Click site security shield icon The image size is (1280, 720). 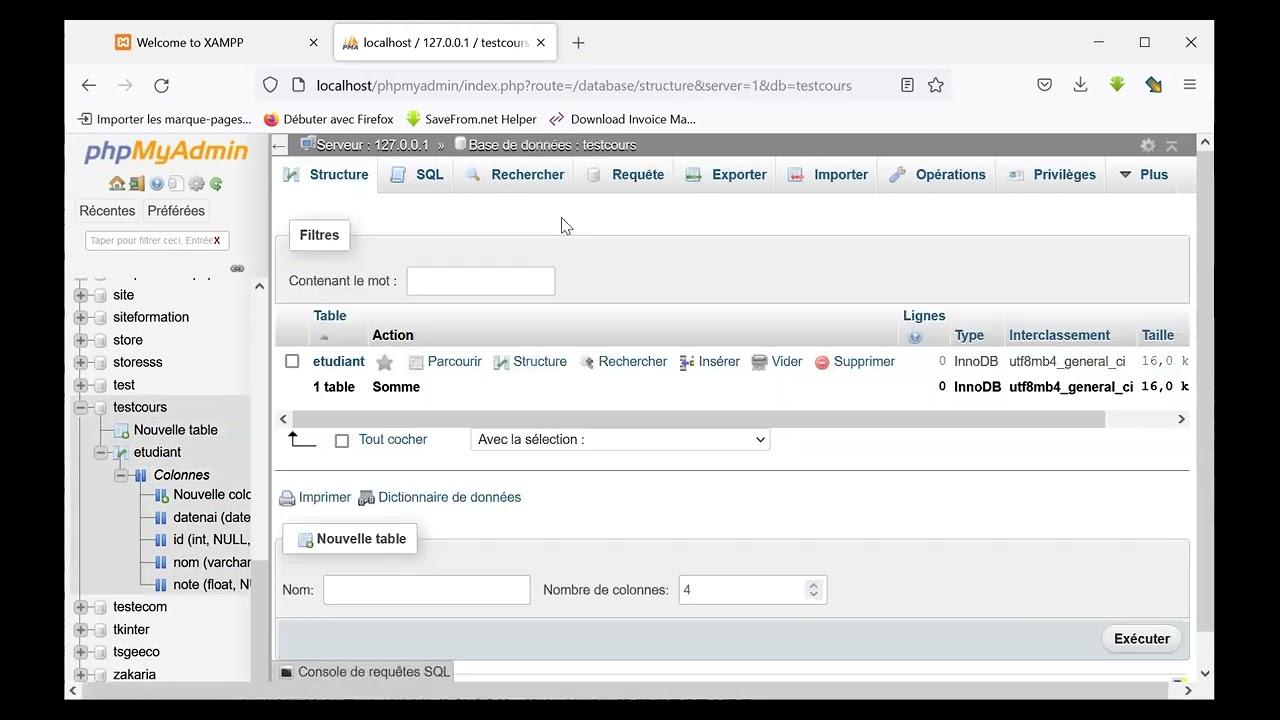point(270,85)
